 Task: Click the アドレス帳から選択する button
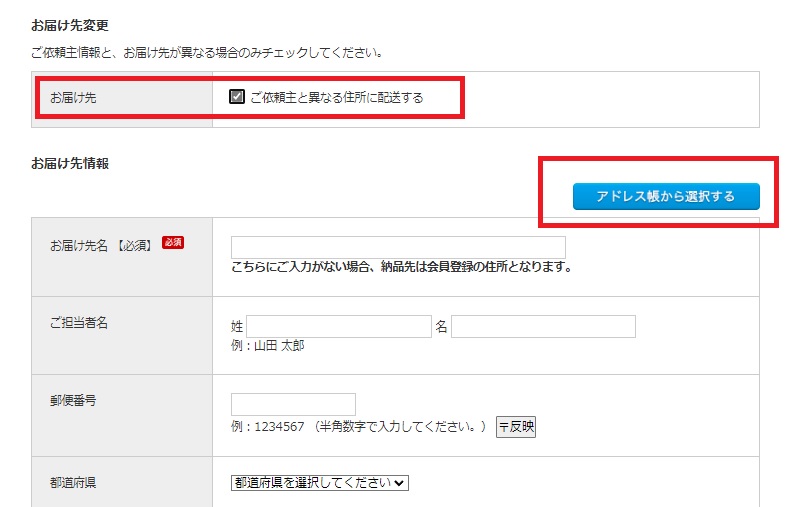665,196
